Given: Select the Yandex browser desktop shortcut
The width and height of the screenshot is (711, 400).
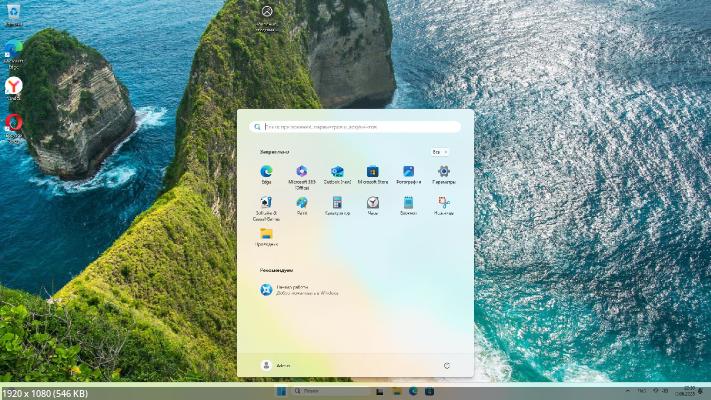Looking at the screenshot, I should [14, 88].
